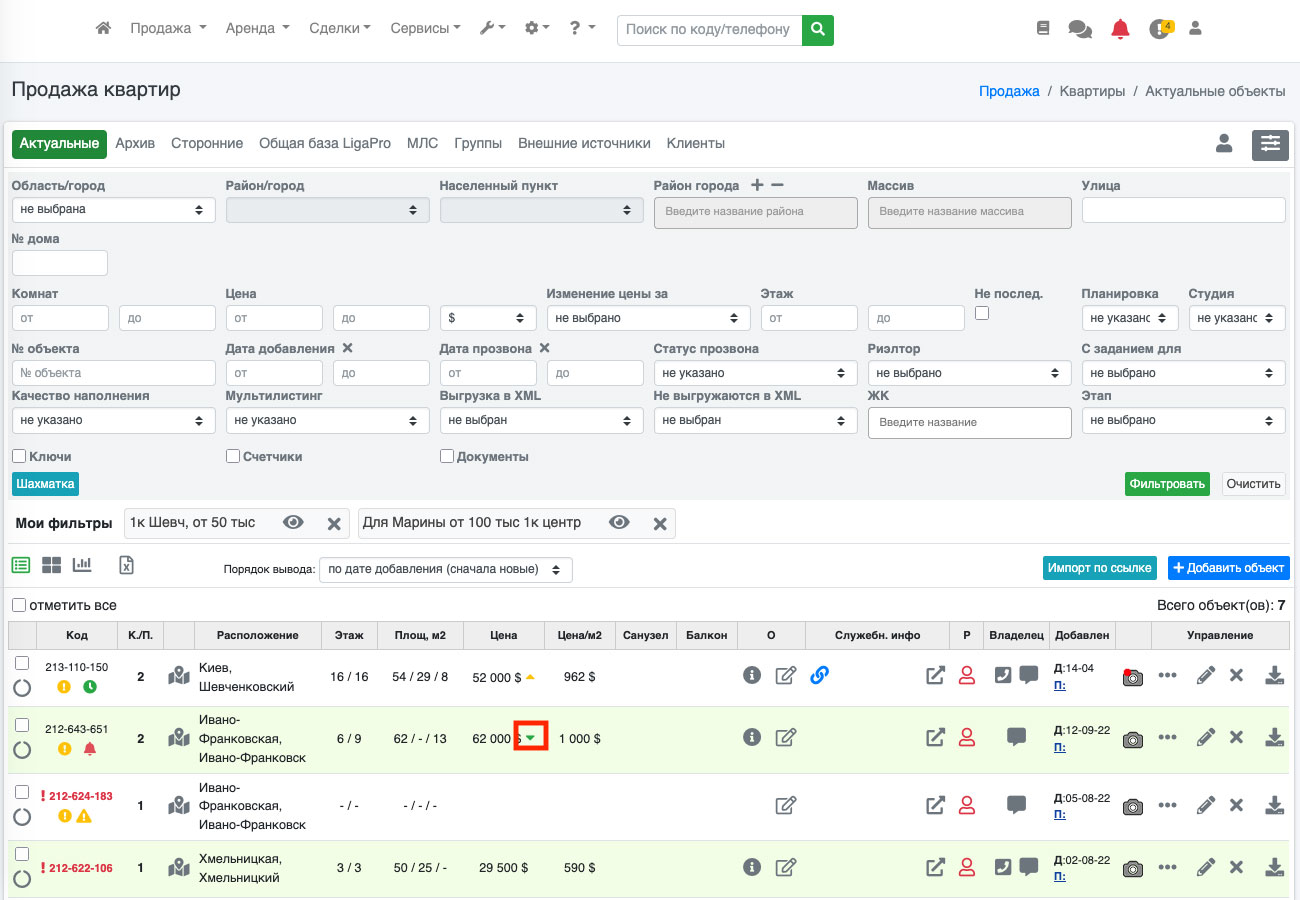Viewport: 1300px width, 900px height.
Task: Click blue link icon in first listing
Action: (819, 676)
